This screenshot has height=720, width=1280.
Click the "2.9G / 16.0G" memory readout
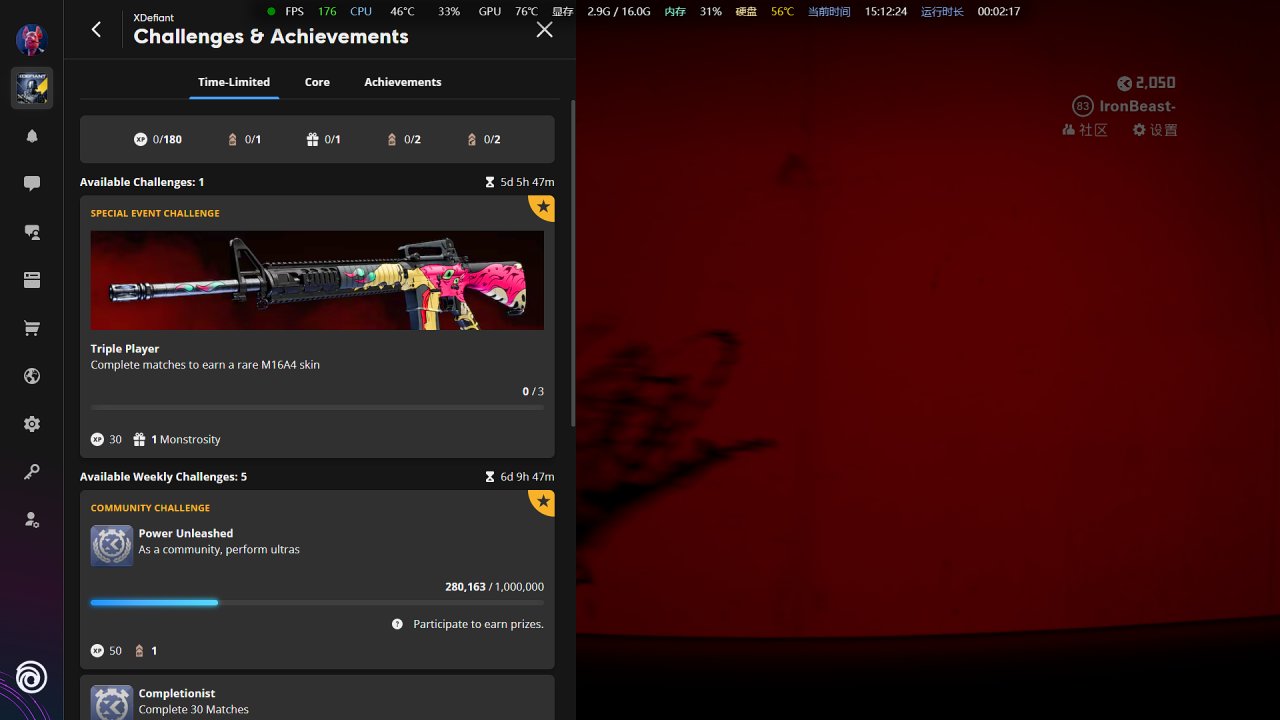coord(619,12)
